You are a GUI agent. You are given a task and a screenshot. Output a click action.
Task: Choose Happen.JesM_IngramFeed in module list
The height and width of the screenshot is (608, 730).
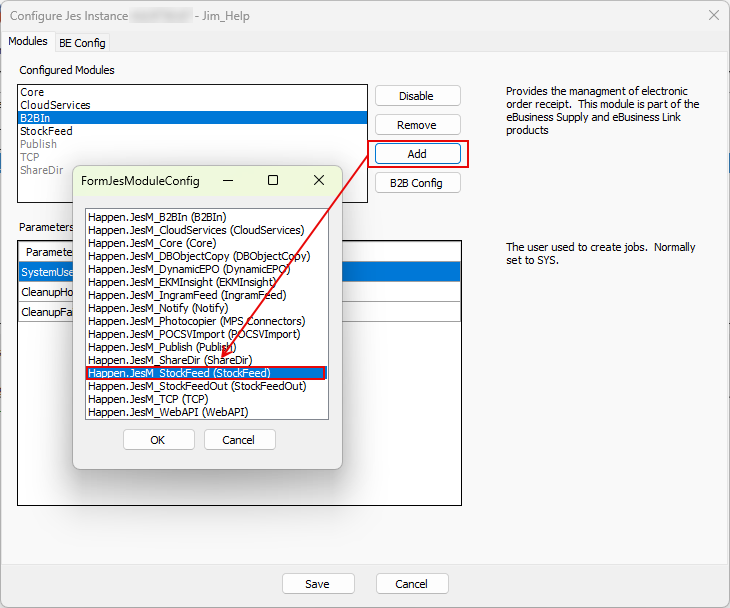point(207,296)
